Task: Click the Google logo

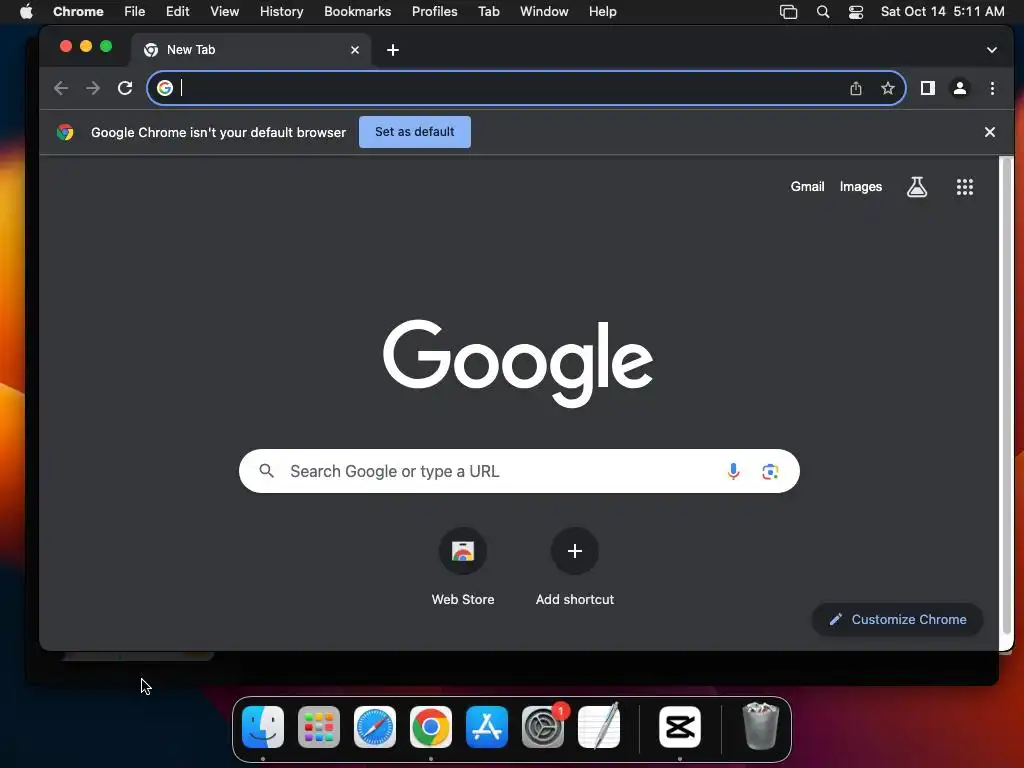Action: [518, 363]
